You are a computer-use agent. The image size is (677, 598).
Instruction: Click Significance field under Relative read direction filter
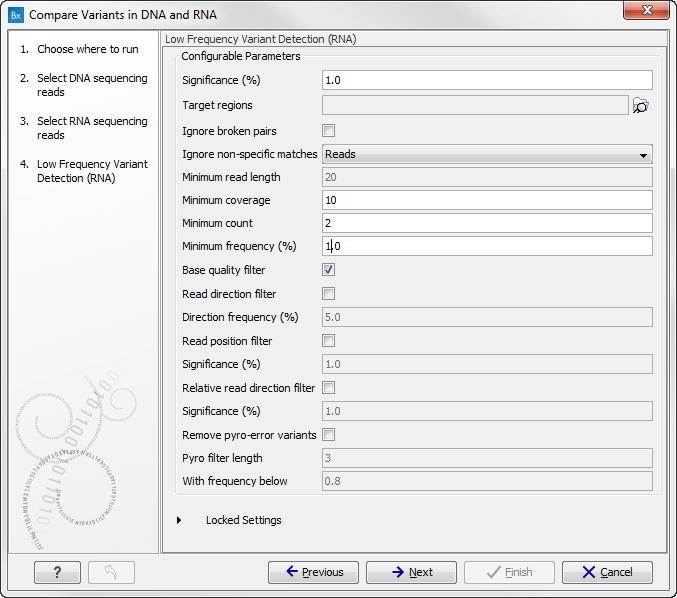click(487, 411)
